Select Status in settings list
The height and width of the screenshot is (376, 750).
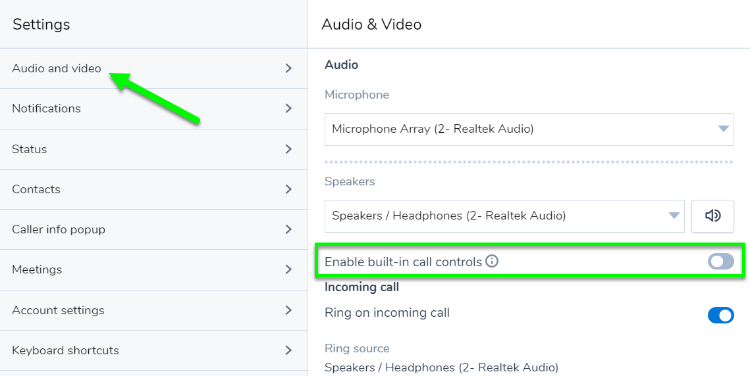[154, 149]
